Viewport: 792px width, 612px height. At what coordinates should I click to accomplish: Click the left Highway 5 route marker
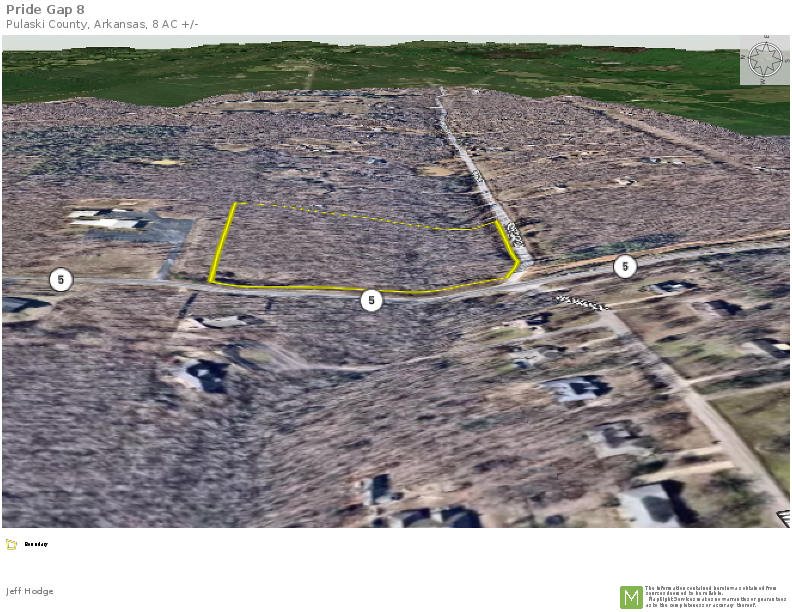pyautogui.click(x=61, y=280)
